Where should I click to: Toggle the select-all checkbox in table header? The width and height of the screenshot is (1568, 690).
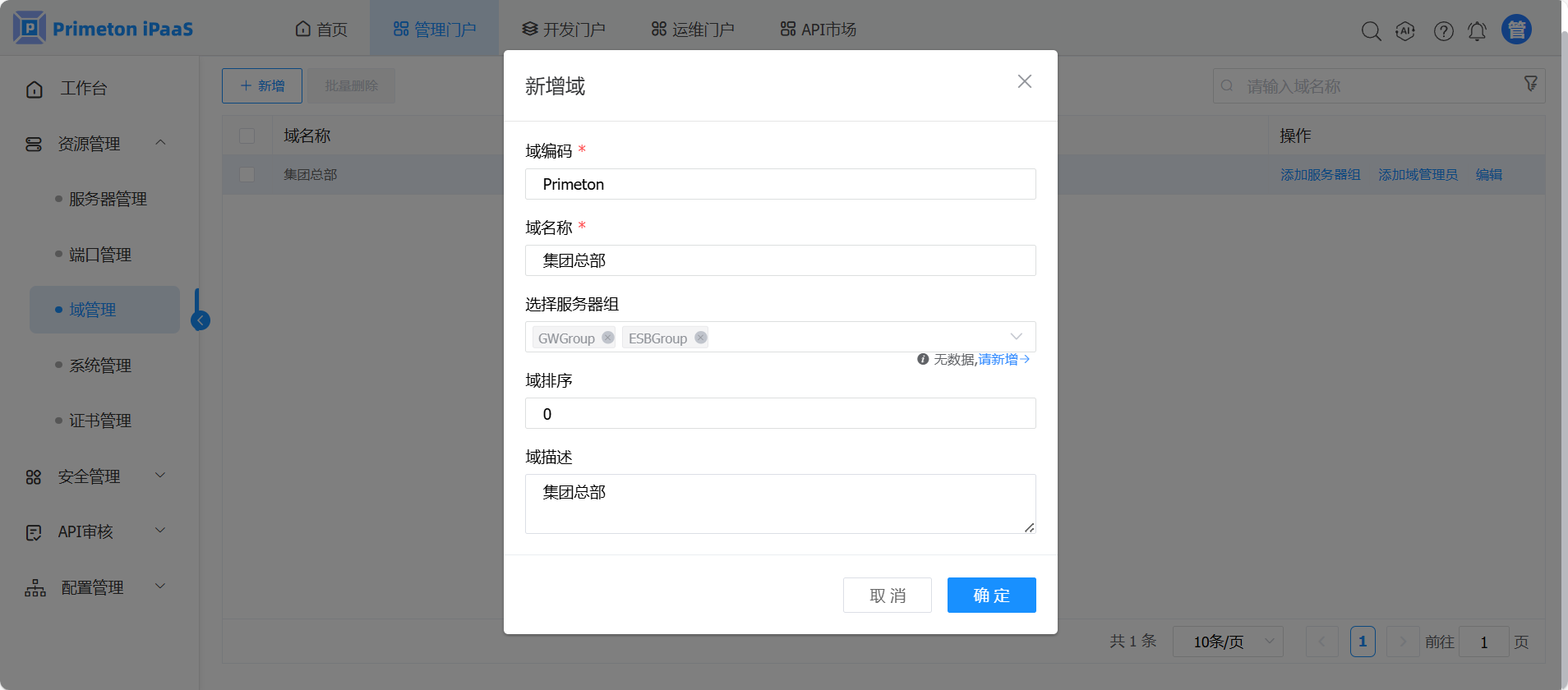(247, 136)
